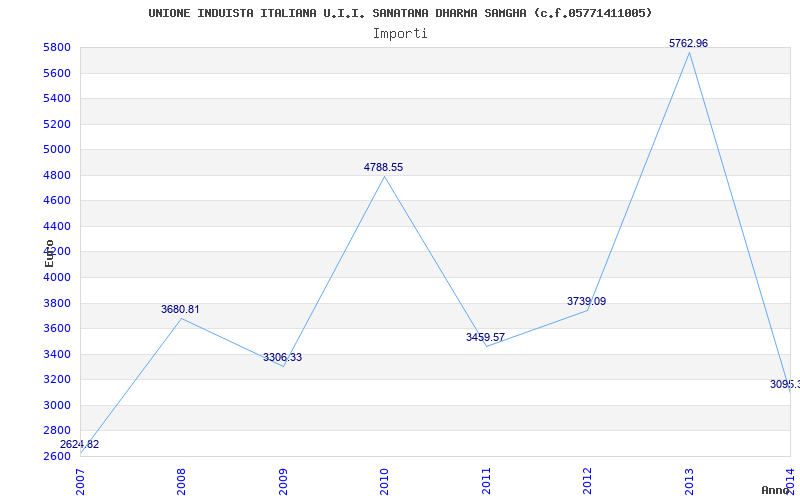Select the 5000 y-axis tick
This screenshot has width=800, height=500.
pyautogui.click(x=57, y=149)
